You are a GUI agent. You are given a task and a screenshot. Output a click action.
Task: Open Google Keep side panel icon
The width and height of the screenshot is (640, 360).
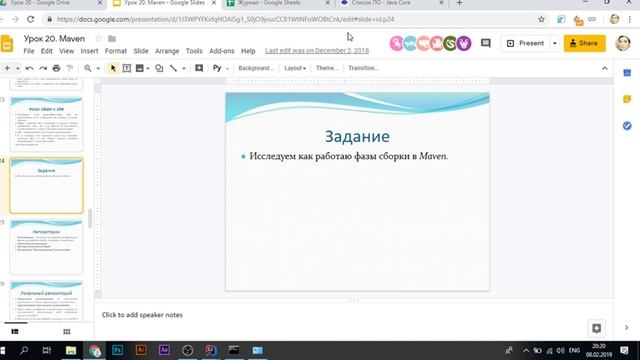click(627, 99)
